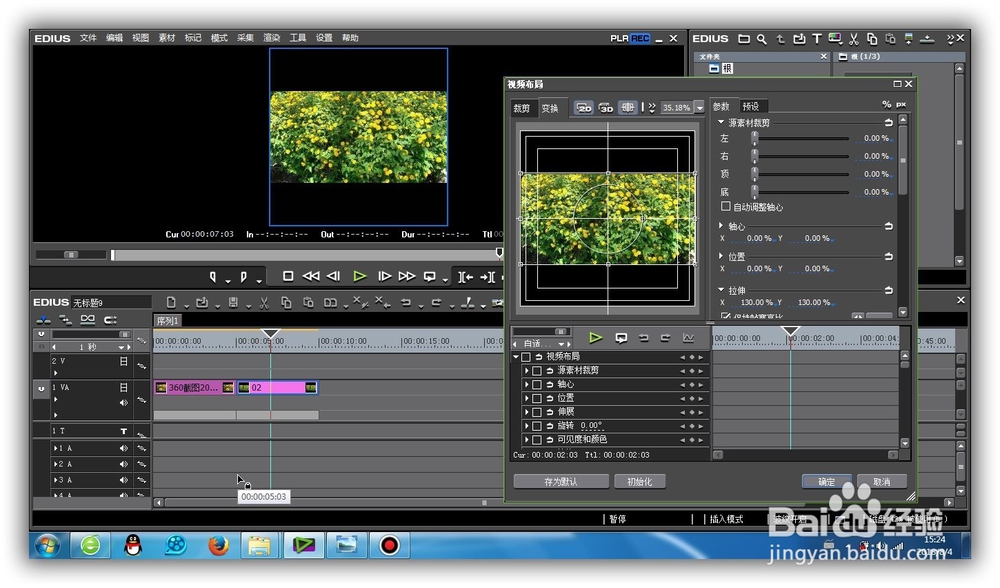
Task: Click the 存为默认 button
Action: [x=561, y=481]
